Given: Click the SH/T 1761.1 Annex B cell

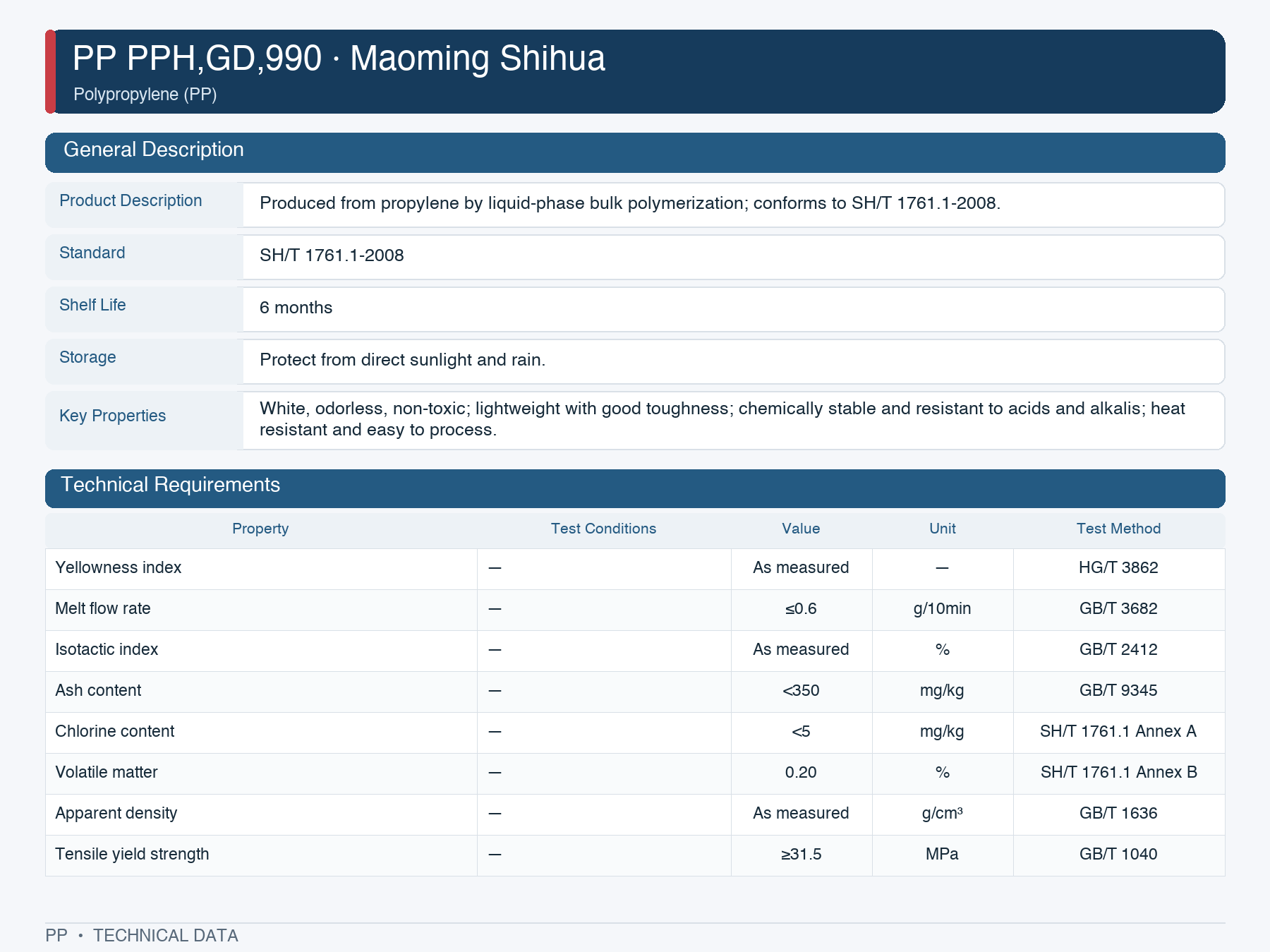Looking at the screenshot, I should coord(1118,773).
